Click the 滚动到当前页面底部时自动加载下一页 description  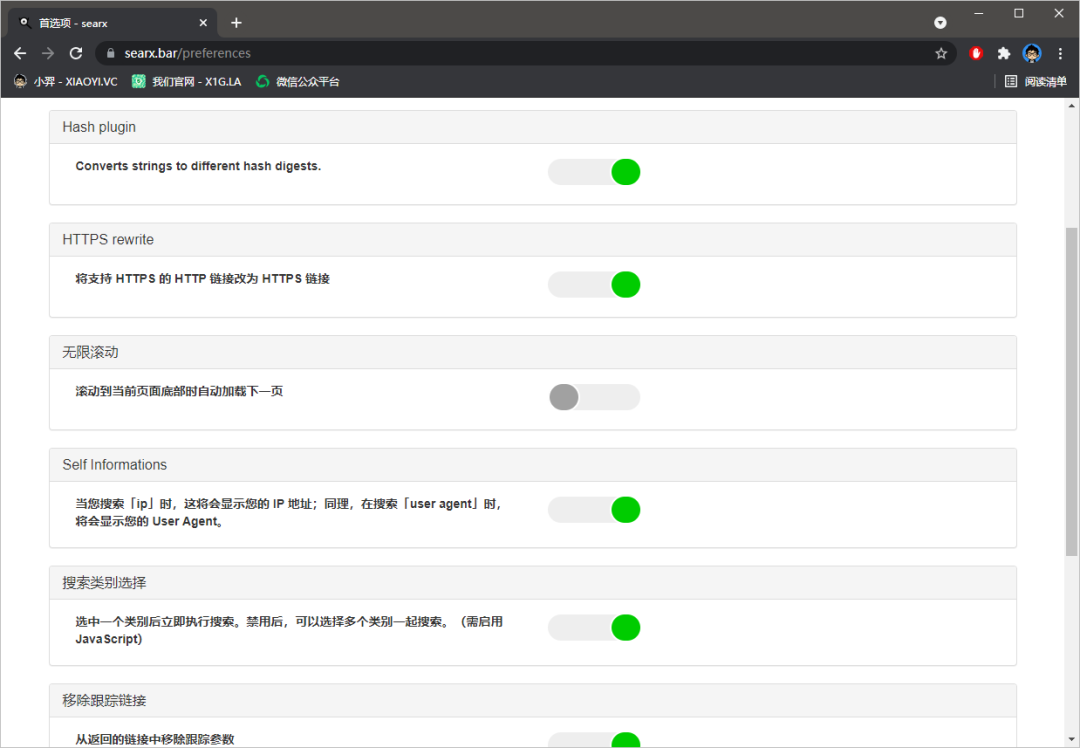179,391
